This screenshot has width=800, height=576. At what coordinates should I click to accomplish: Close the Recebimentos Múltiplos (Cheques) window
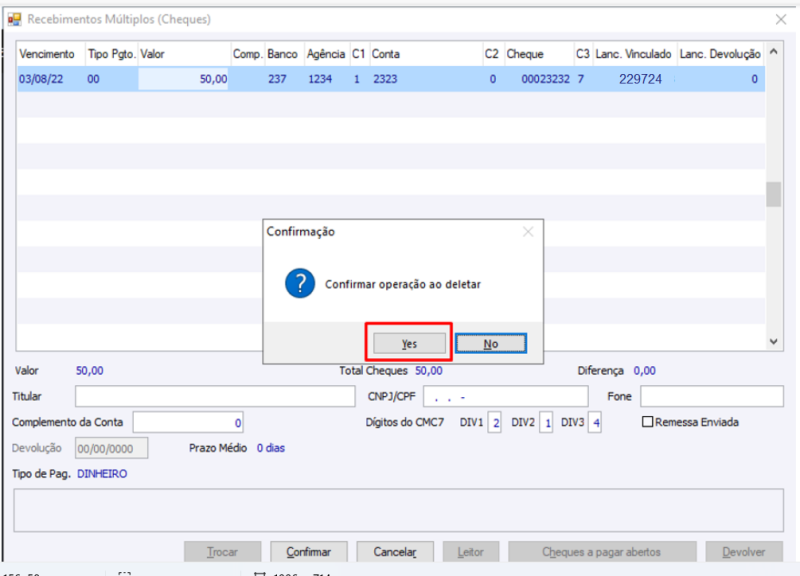pyautogui.click(x=781, y=19)
